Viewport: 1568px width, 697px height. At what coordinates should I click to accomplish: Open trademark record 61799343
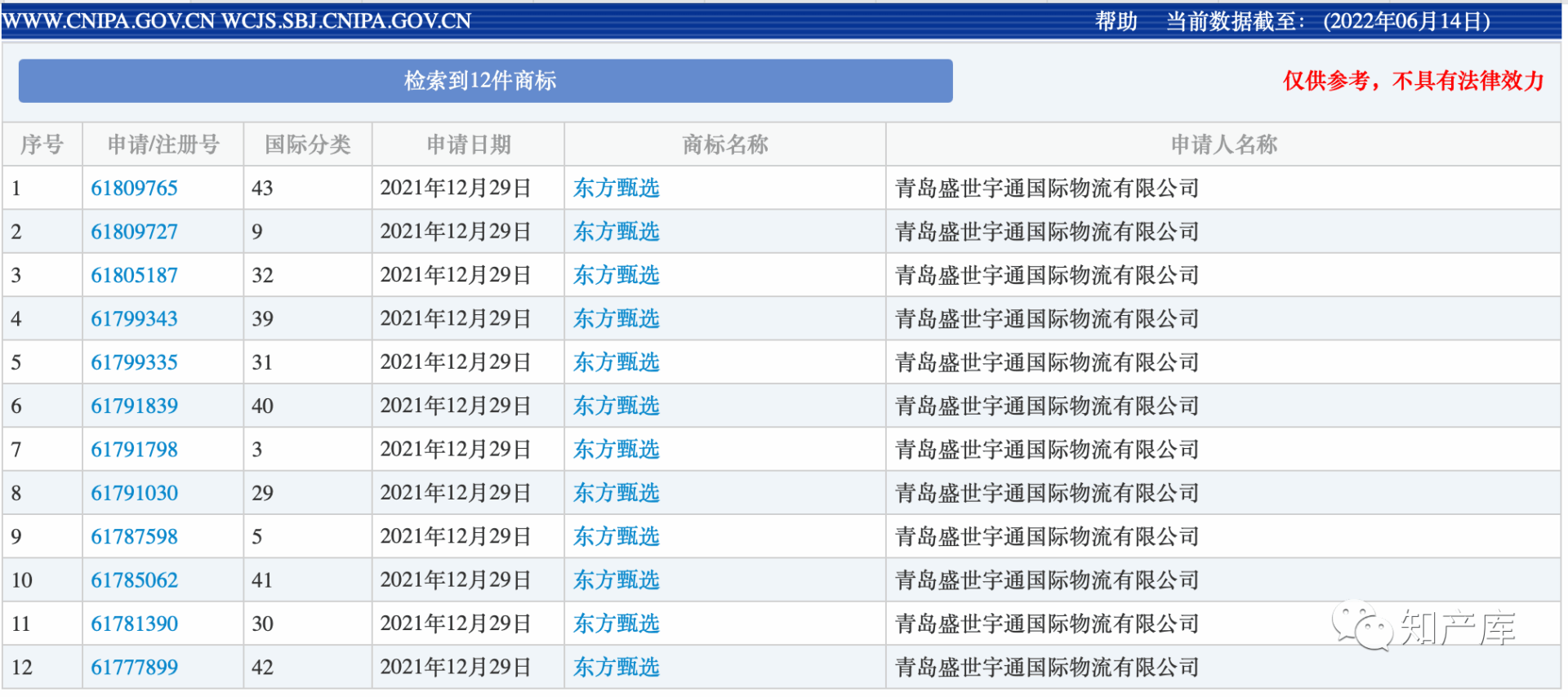point(134,319)
